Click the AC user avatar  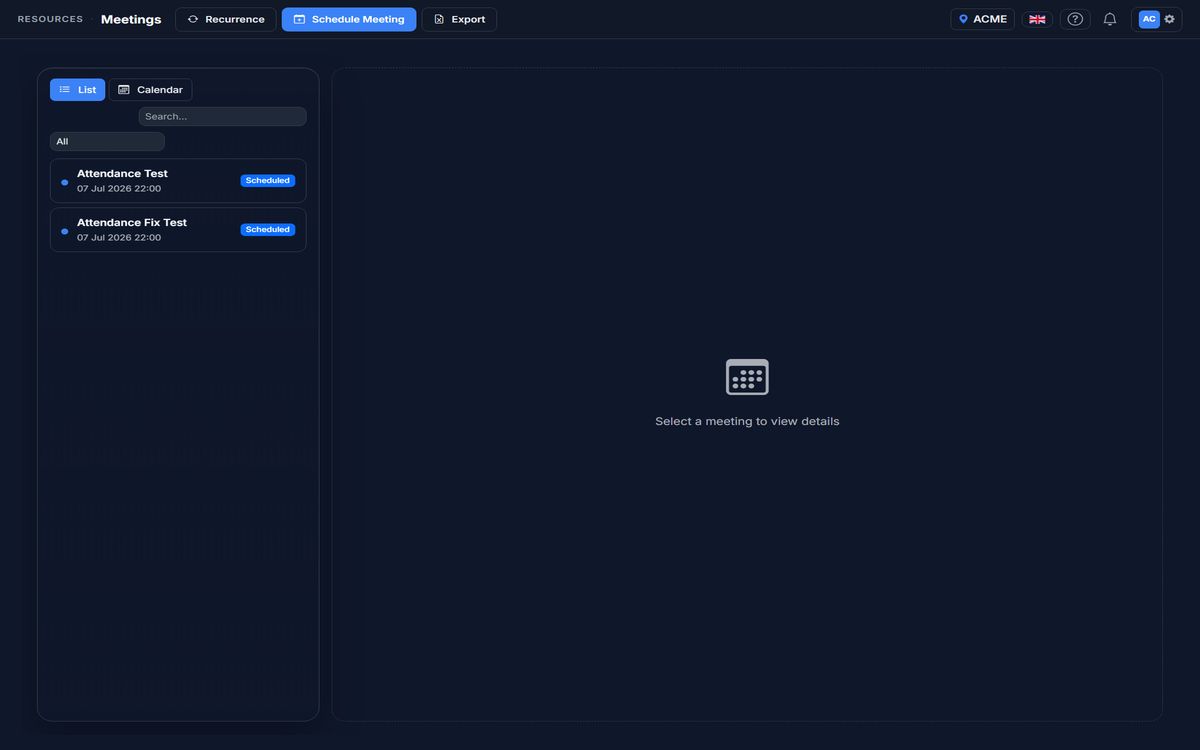pyautogui.click(x=1149, y=19)
